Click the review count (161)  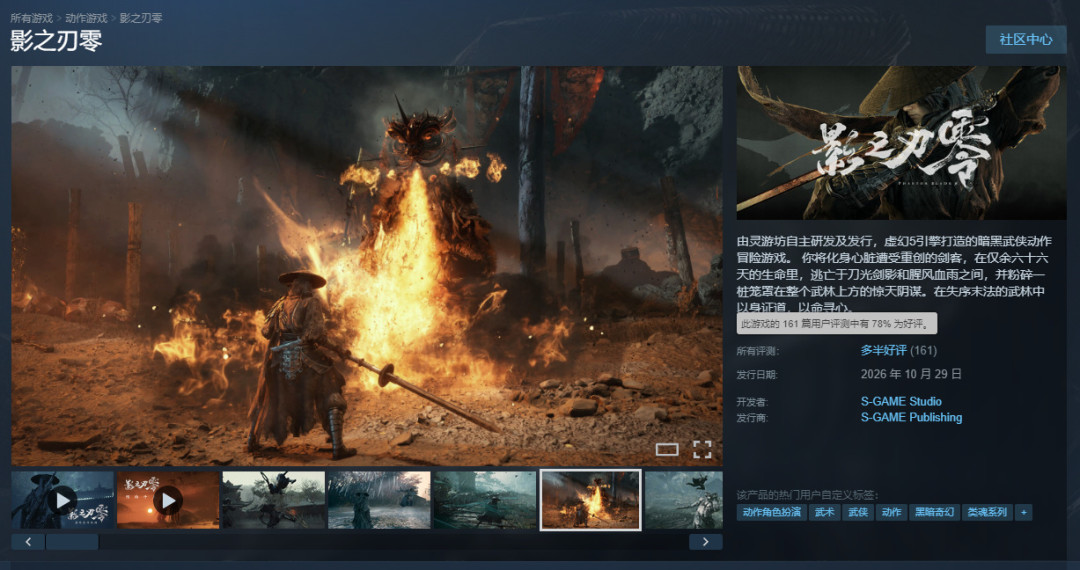coord(924,350)
